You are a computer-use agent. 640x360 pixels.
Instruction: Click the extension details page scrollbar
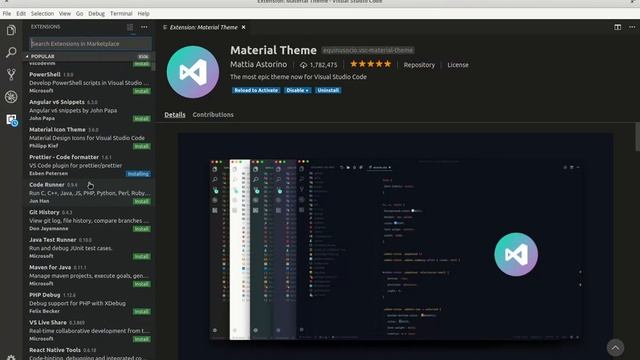637,137
